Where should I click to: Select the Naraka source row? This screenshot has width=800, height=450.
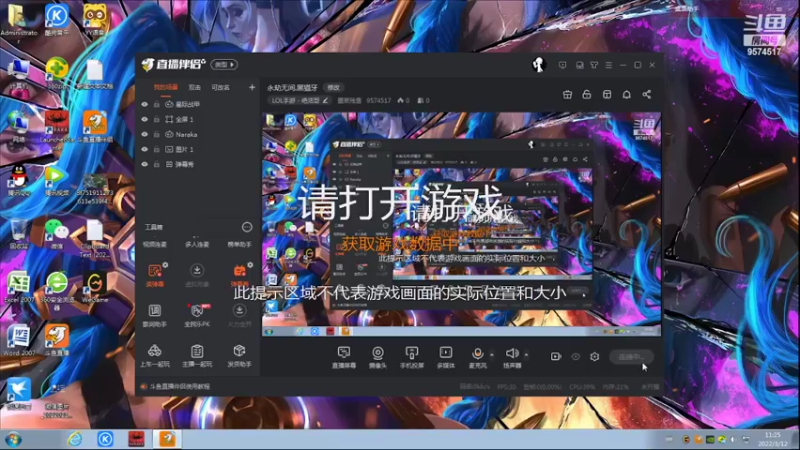point(198,135)
